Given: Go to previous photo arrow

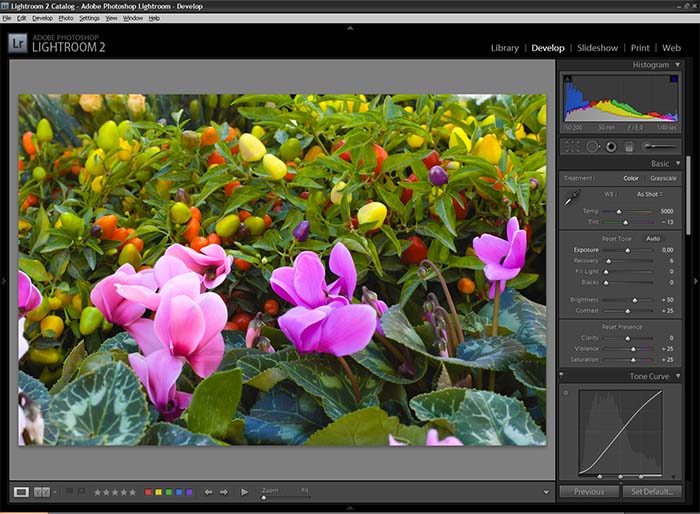Looking at the screenshot, I should click(x=208, y=492).
